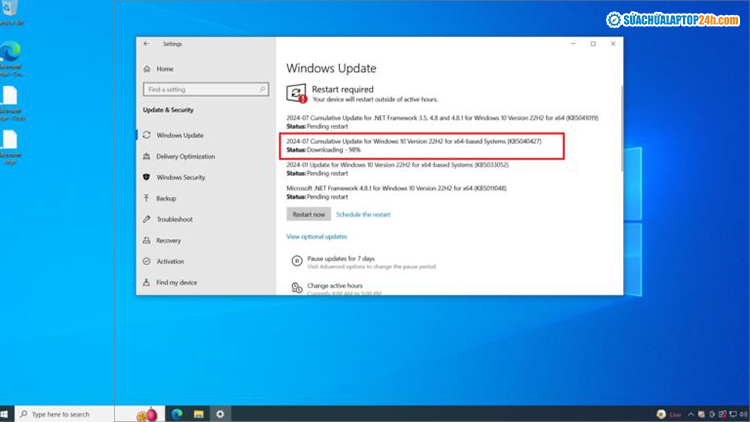The image size is (750, 422).
Task: Click the Restart required status icon
Action: [x=296, y=93]
